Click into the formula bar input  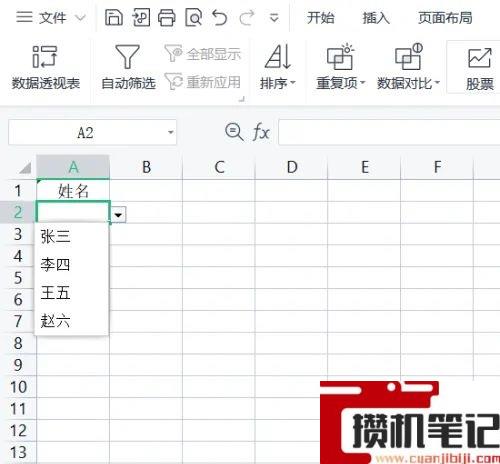(389, 132)
